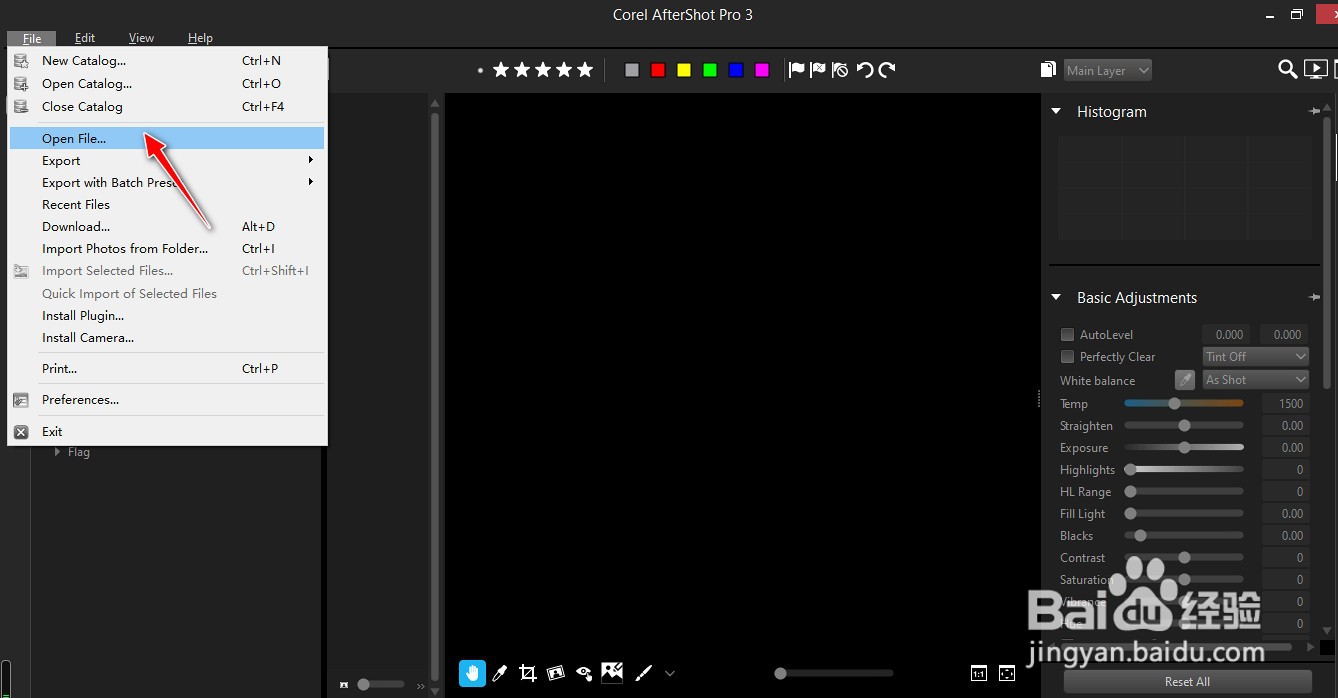The width and height of the screenshot is (1338, 698).
Task: Set zoom to 1:1 view
Action: pyautogui.click(x=979, y=673)
